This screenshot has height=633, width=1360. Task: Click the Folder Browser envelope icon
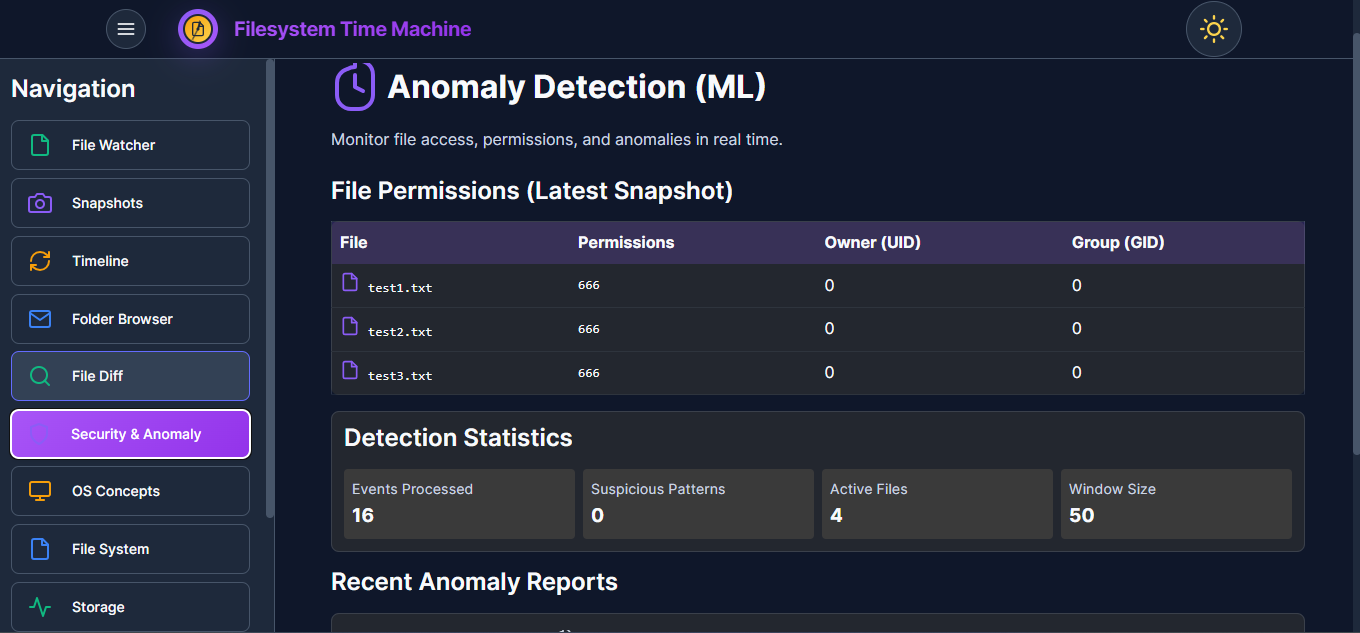(40, 319)
